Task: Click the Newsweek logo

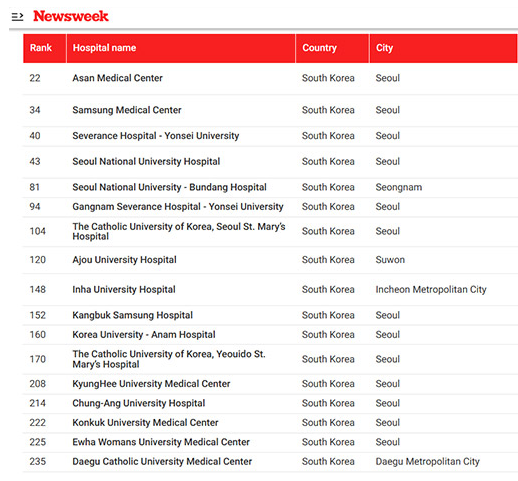Action: (71, 16)
